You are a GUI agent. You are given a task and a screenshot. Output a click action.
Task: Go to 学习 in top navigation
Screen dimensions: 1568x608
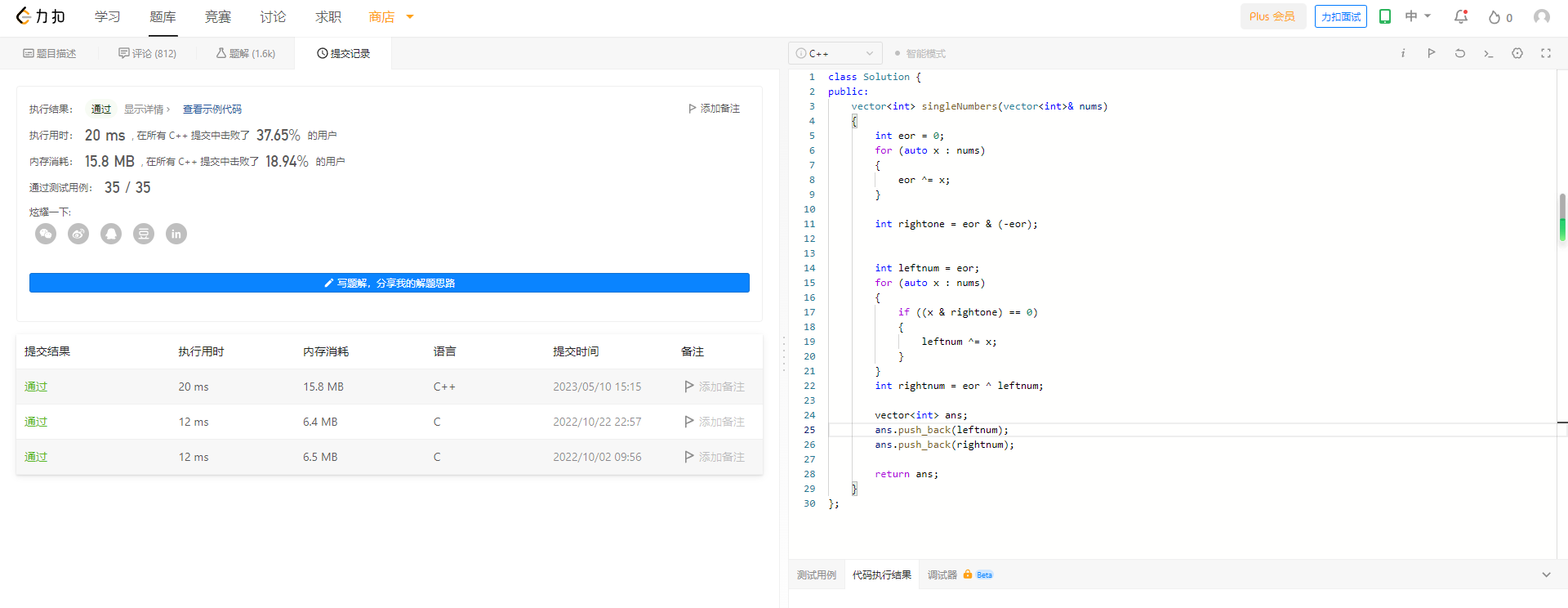pyautogui.click(x=107, y=16)
